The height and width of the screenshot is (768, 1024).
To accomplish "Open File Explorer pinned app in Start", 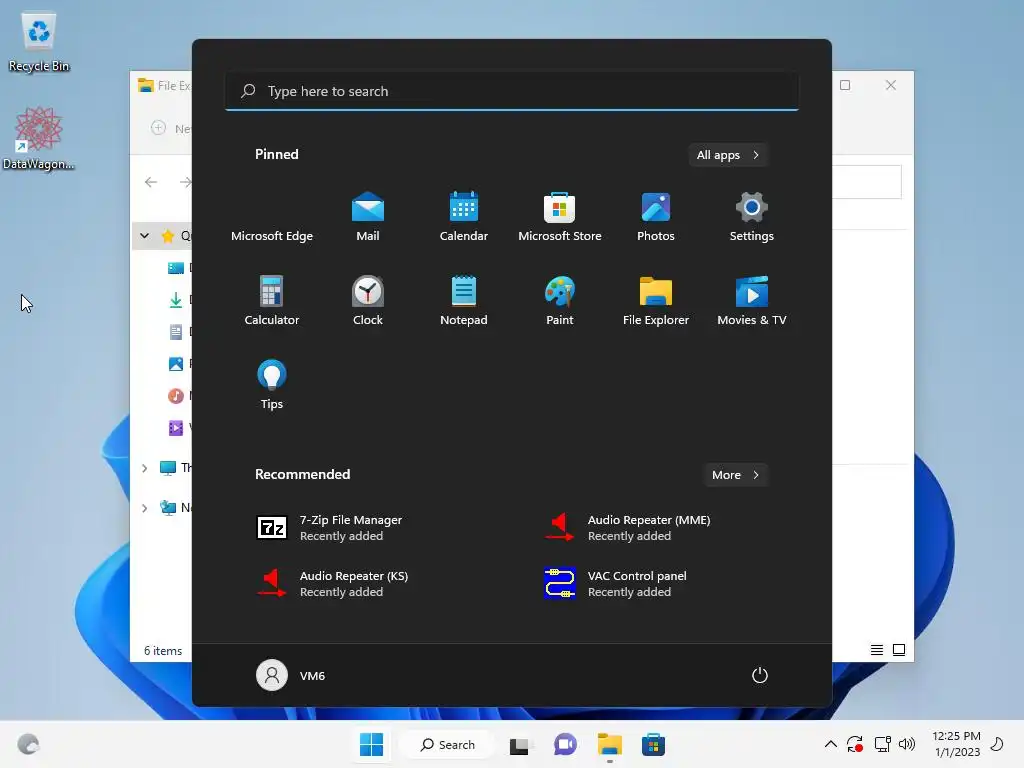I will [656, 300].
